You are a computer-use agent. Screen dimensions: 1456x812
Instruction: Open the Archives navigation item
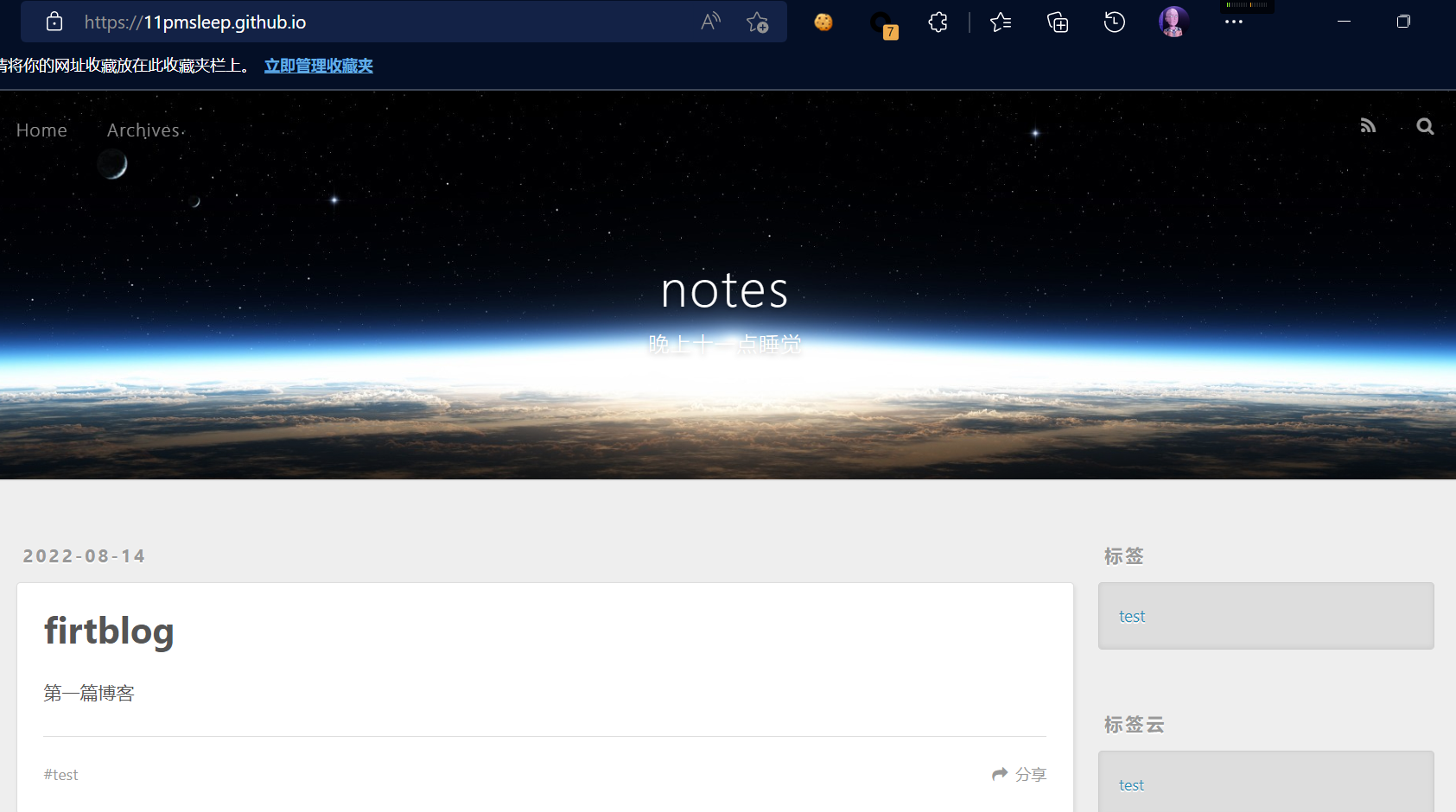click(143, 130)
